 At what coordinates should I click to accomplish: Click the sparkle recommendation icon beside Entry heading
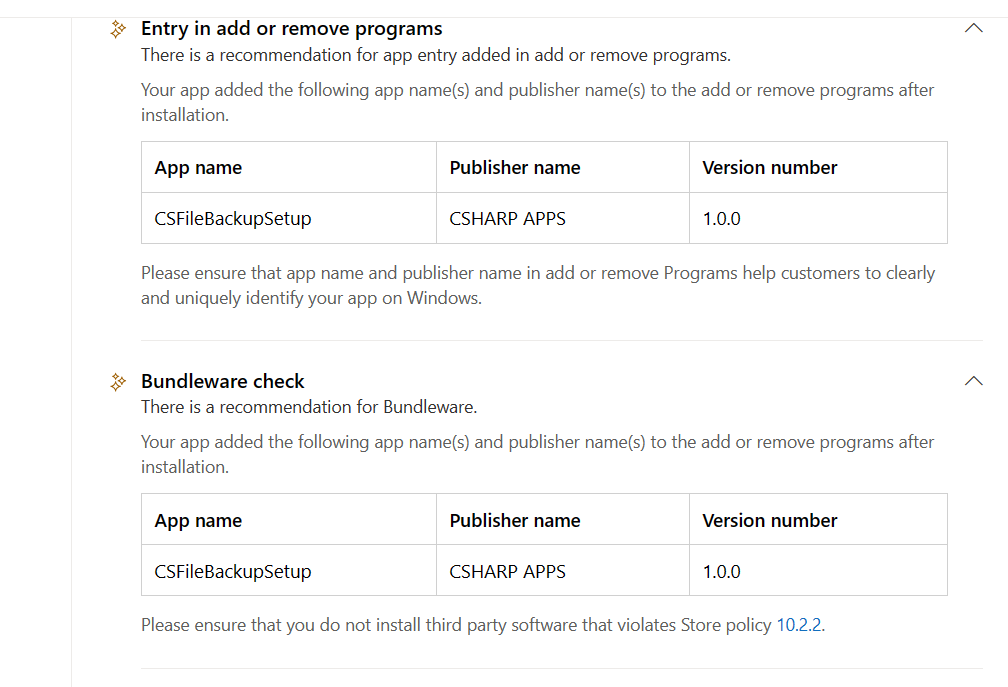pyautogui.click(x=117, y=29)
